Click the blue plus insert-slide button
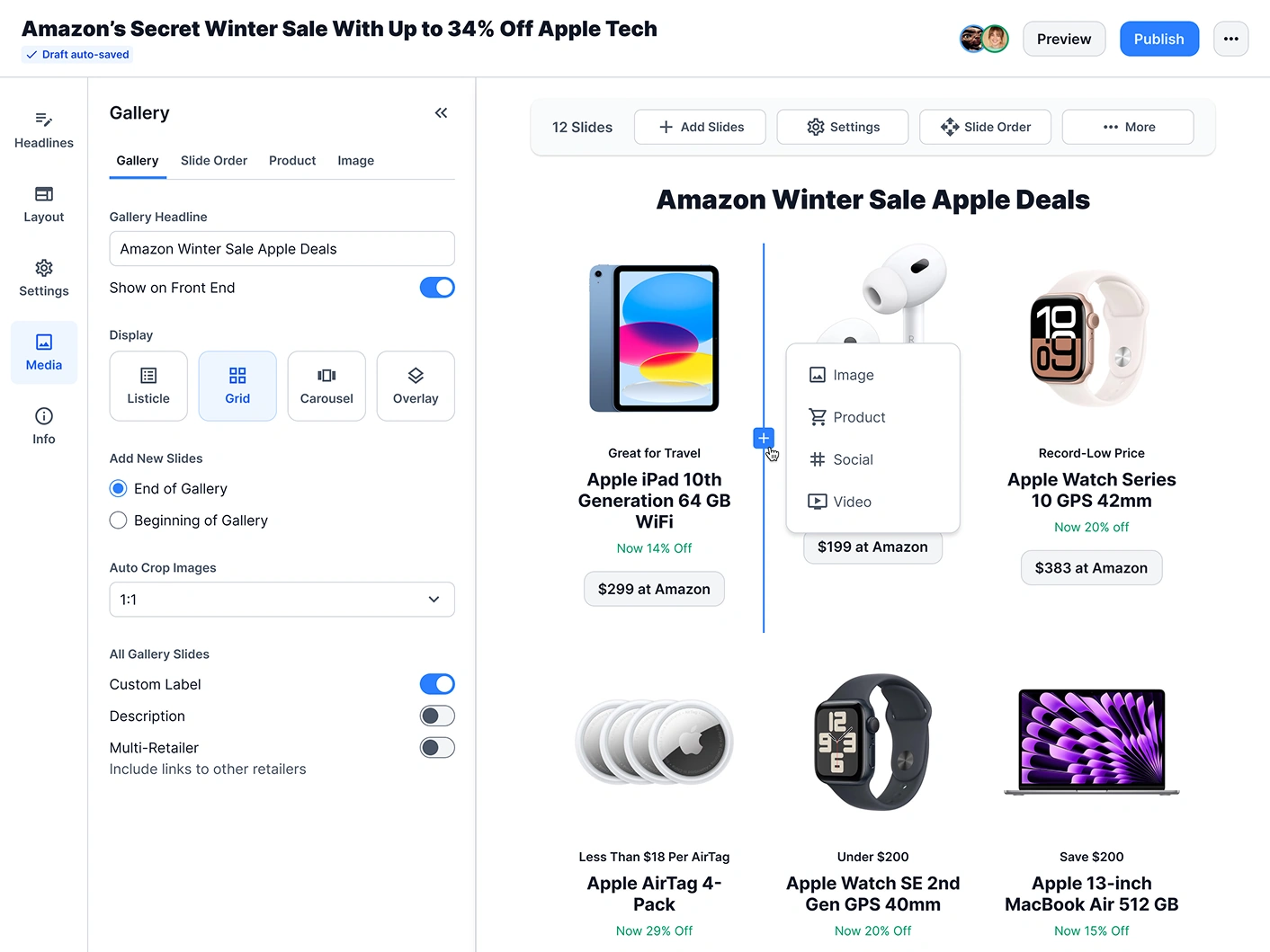This screenshot has width=1270, height=952. pos(764,438)
